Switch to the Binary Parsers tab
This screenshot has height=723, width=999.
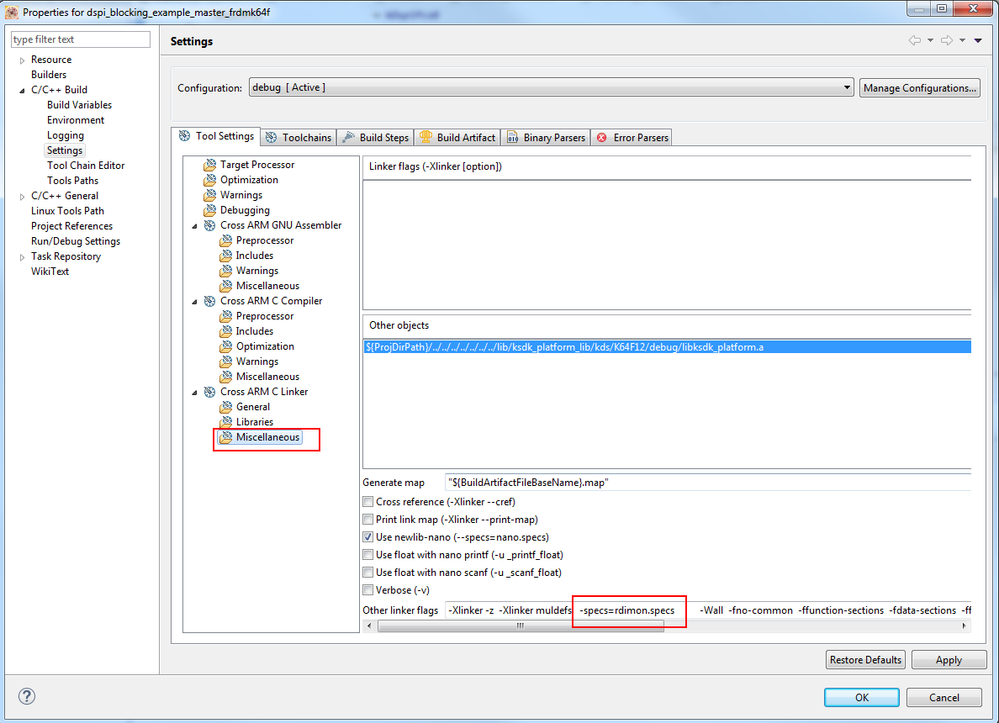(546, 138)
